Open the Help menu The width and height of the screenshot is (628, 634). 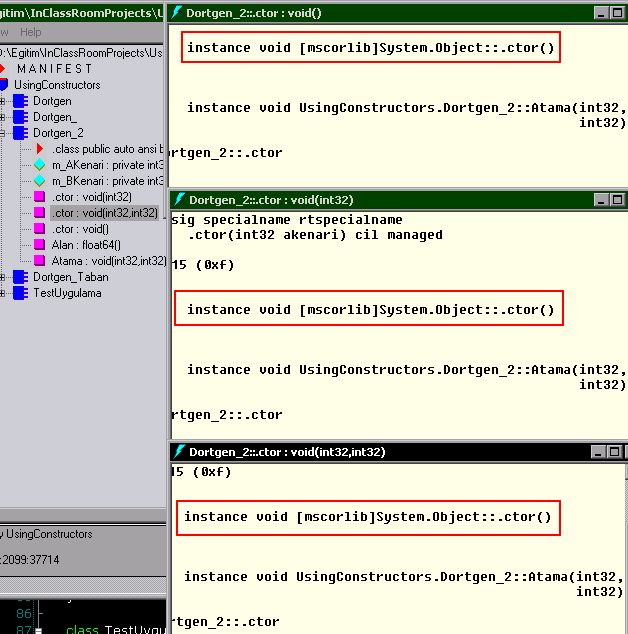pyautogui.click(x=31, y=32)
